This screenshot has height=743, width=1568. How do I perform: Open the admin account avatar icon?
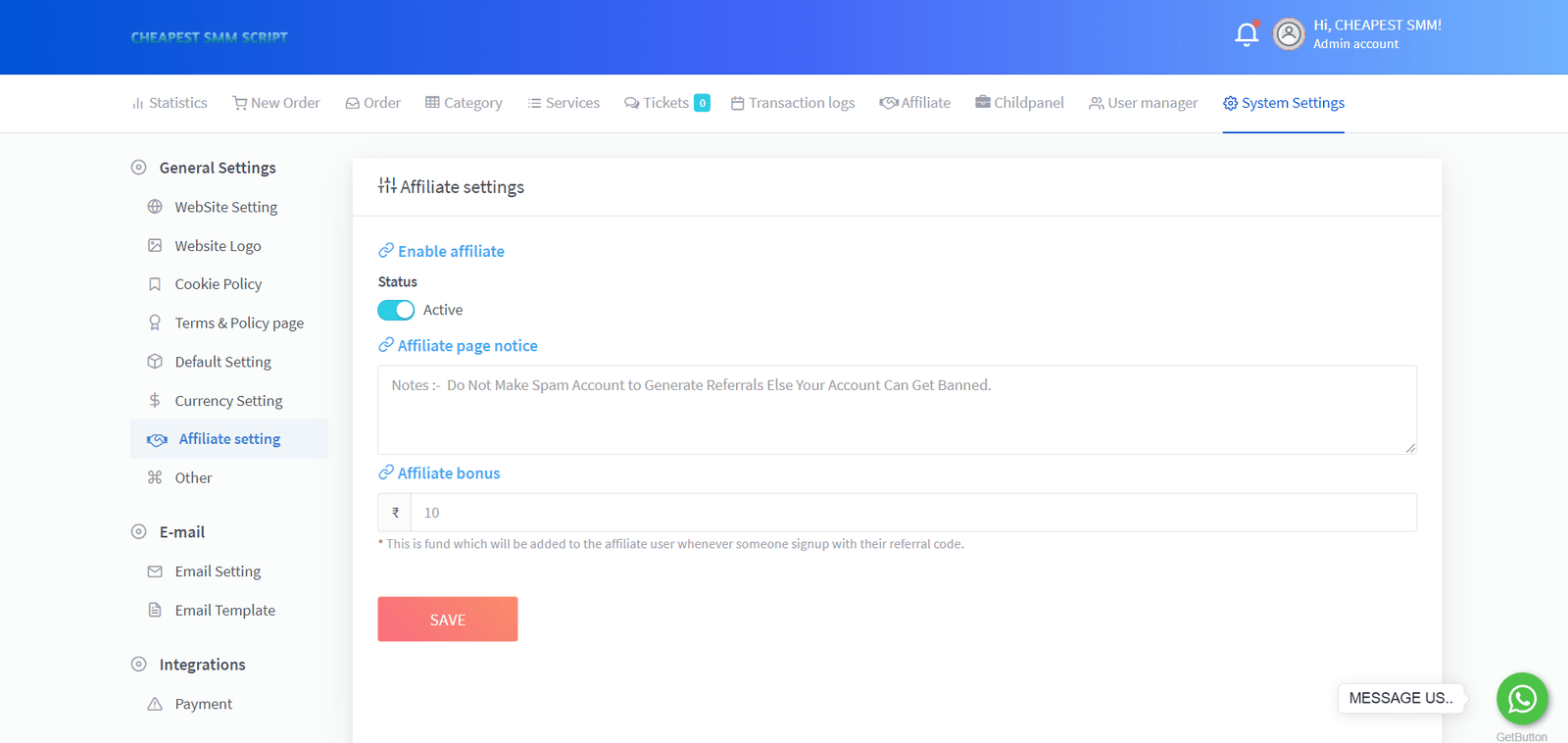coord(1289,34)
